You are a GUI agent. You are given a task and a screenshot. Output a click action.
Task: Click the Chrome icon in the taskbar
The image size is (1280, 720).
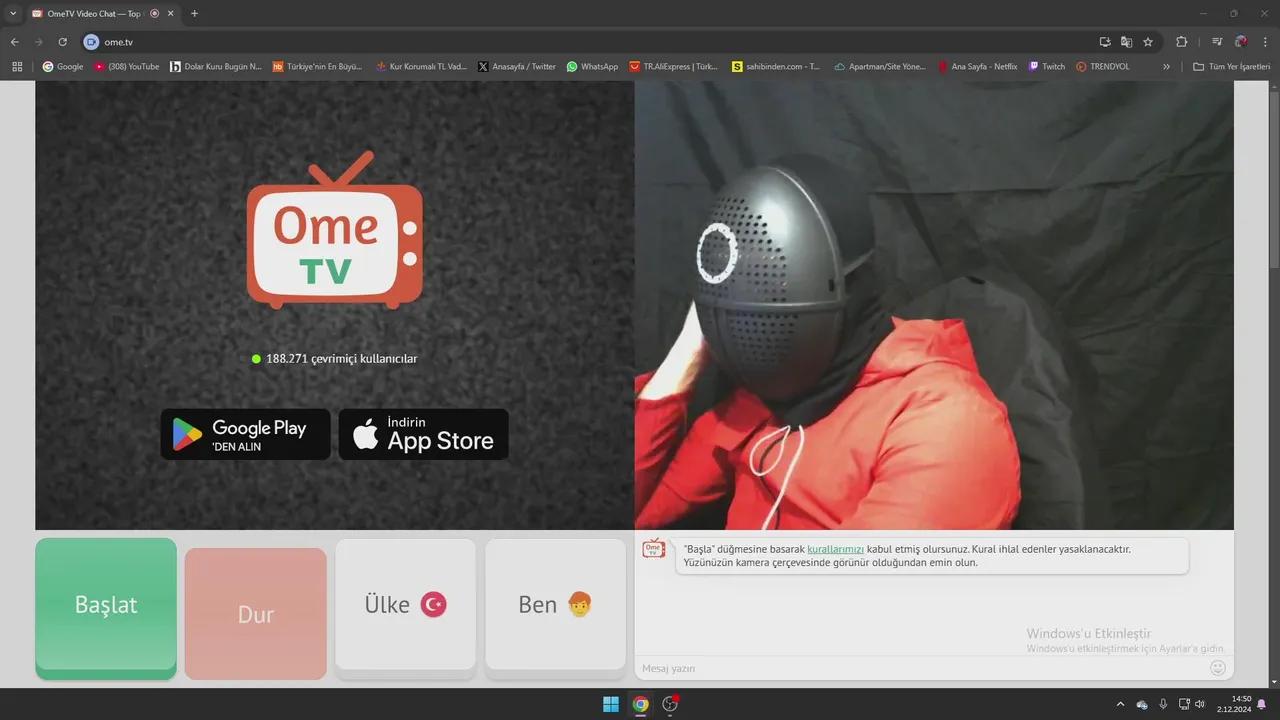coord(641,704)
